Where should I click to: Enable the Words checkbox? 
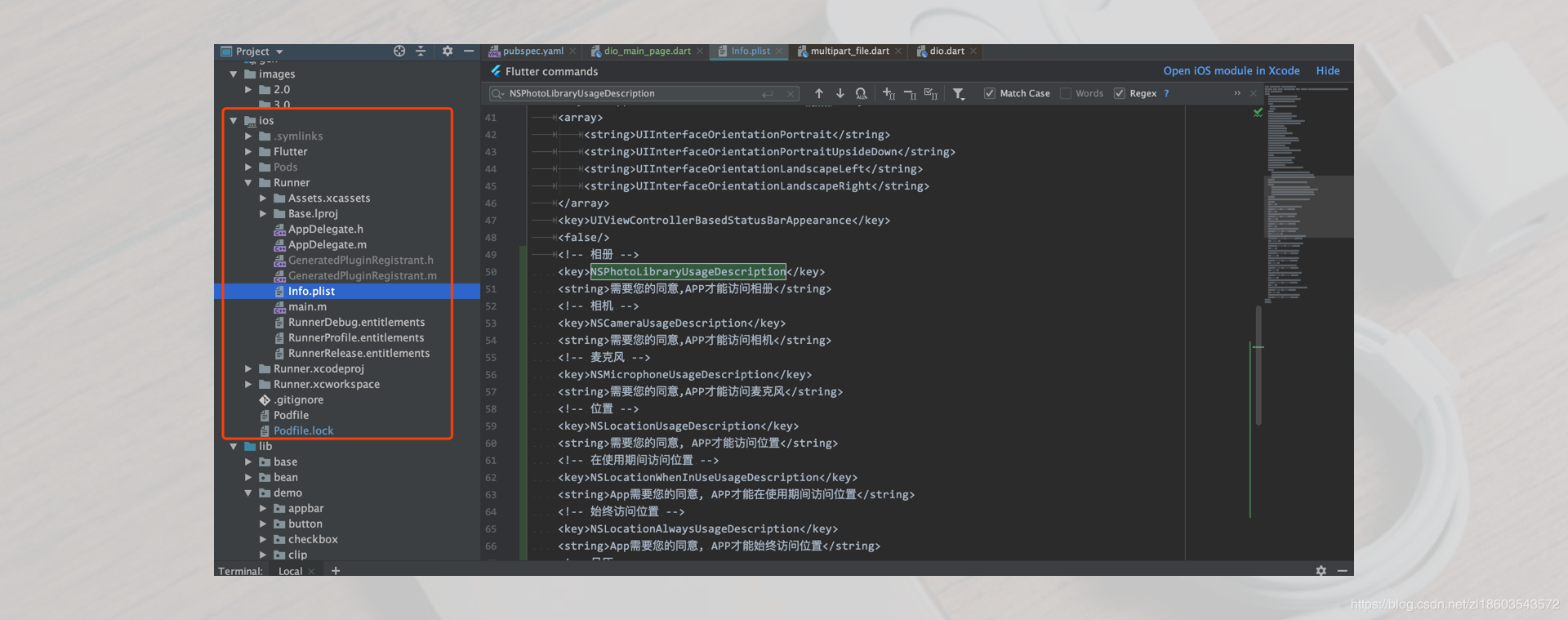point(1066,93)
